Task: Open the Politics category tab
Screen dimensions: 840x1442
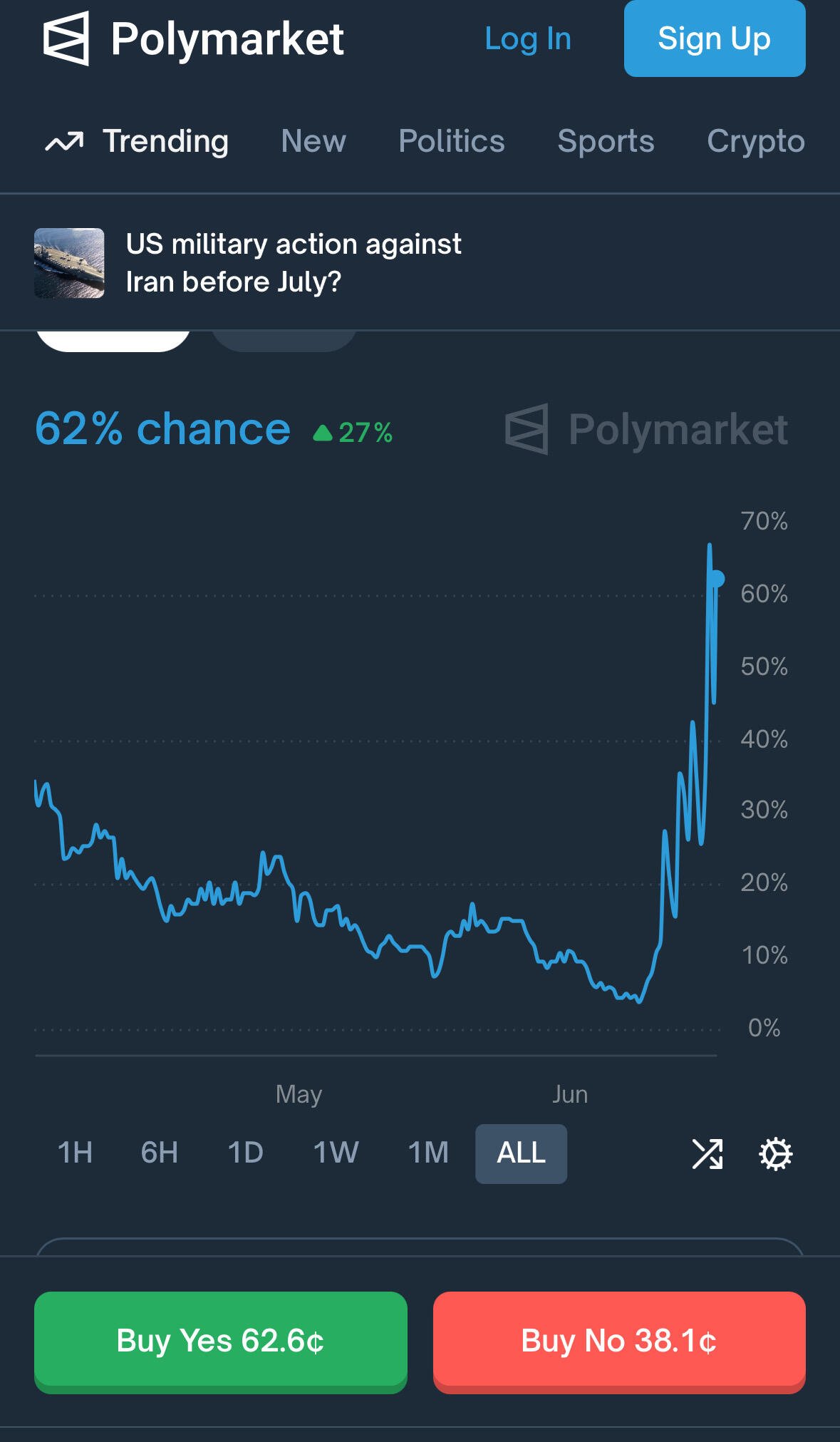Action: [452, 141]
